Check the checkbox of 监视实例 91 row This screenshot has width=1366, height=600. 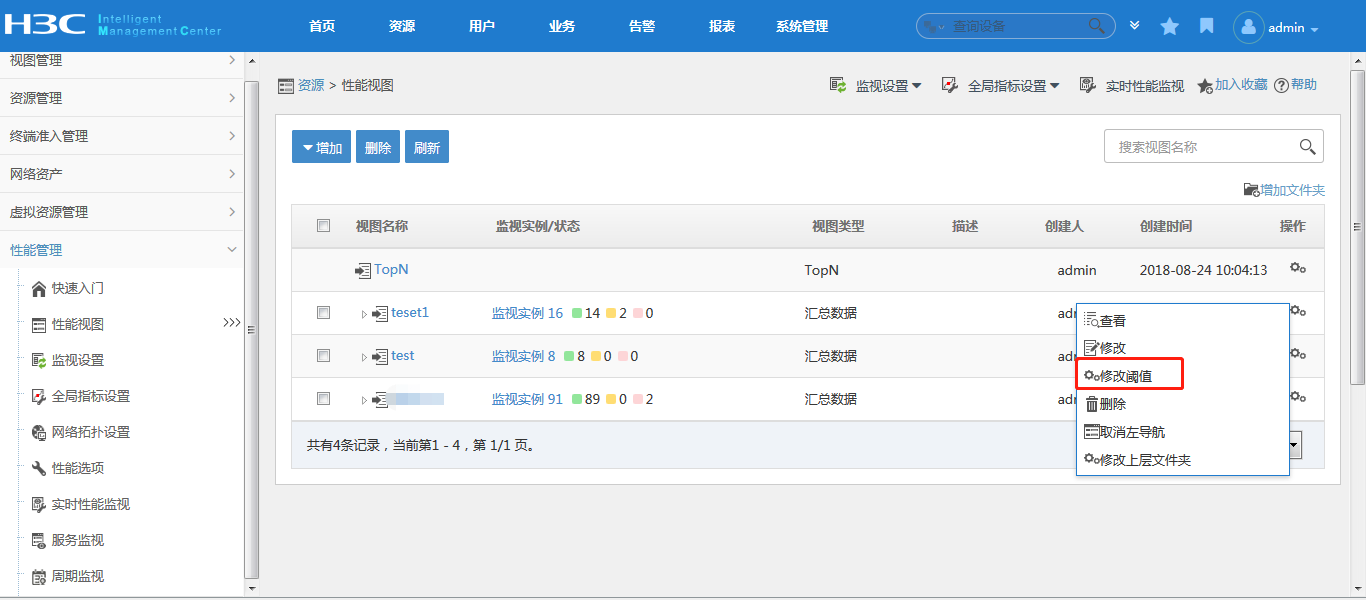(323, 398)
